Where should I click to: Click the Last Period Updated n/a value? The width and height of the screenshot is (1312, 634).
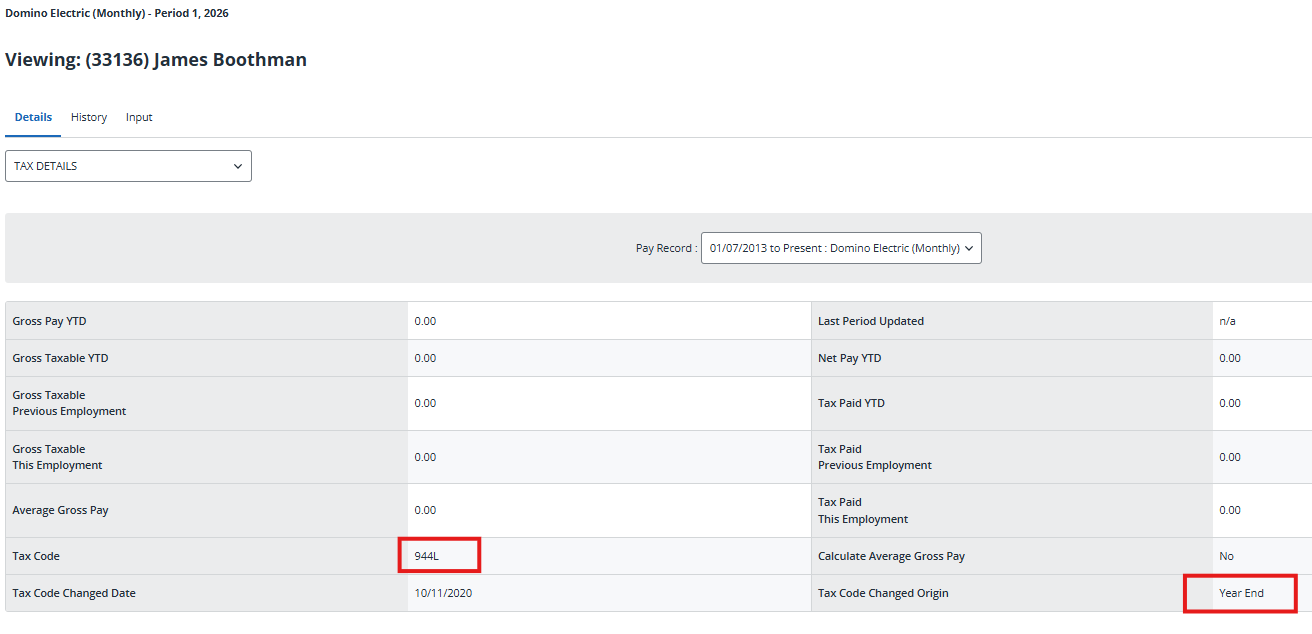[1228, 321]
